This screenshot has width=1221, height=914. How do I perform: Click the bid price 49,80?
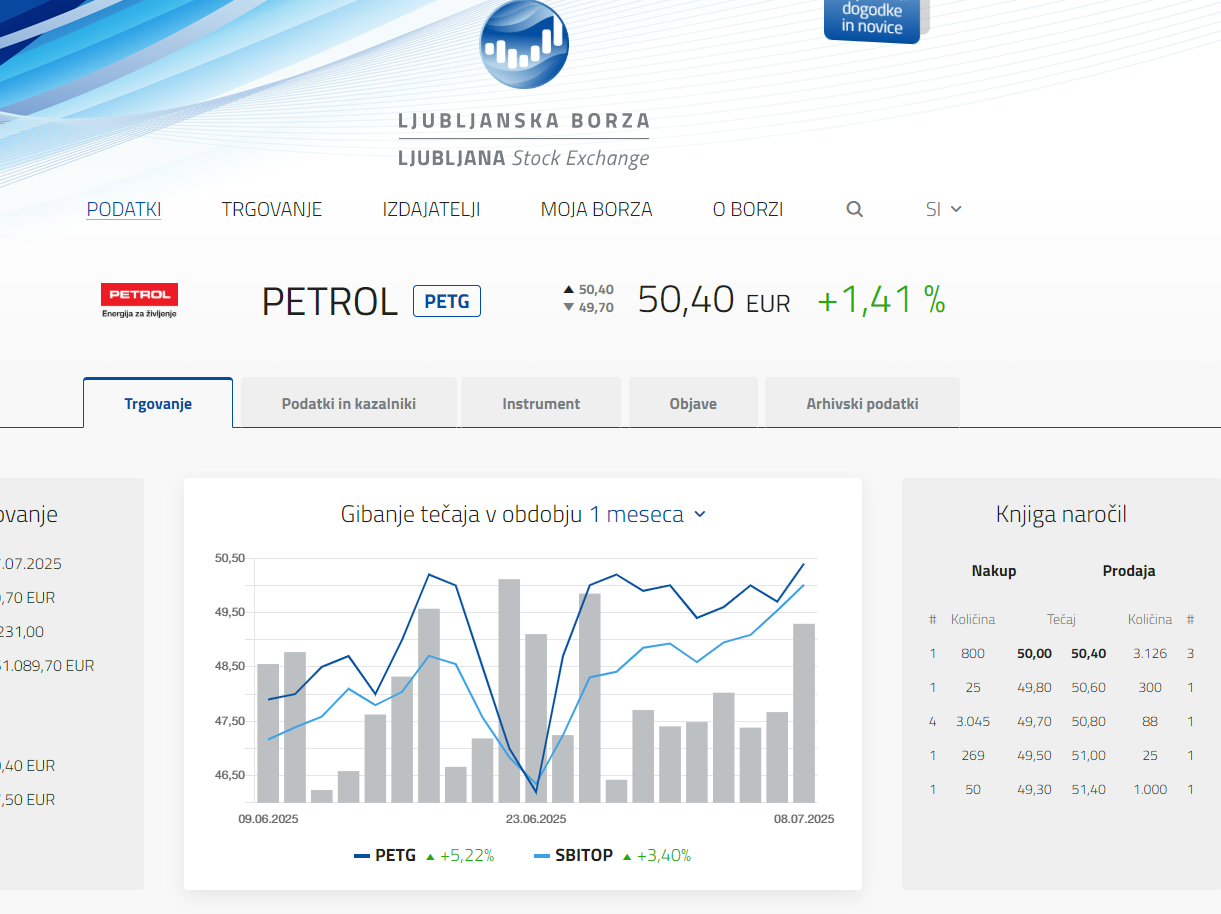coord(1034,687)
